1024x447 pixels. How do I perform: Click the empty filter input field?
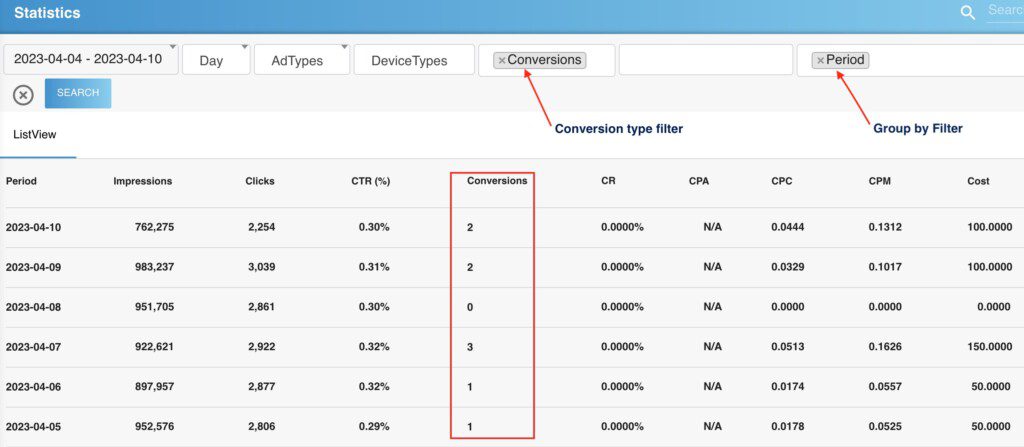(702, 60)
